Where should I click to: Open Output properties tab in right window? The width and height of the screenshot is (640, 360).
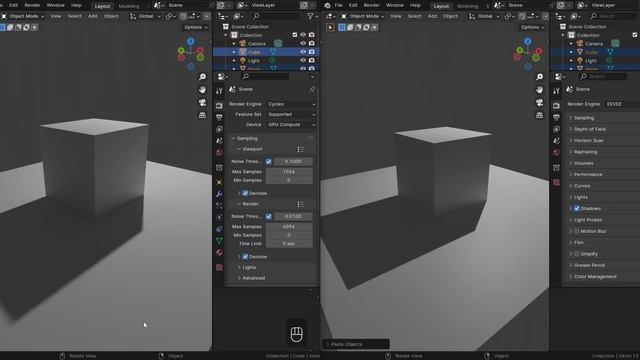556,118
